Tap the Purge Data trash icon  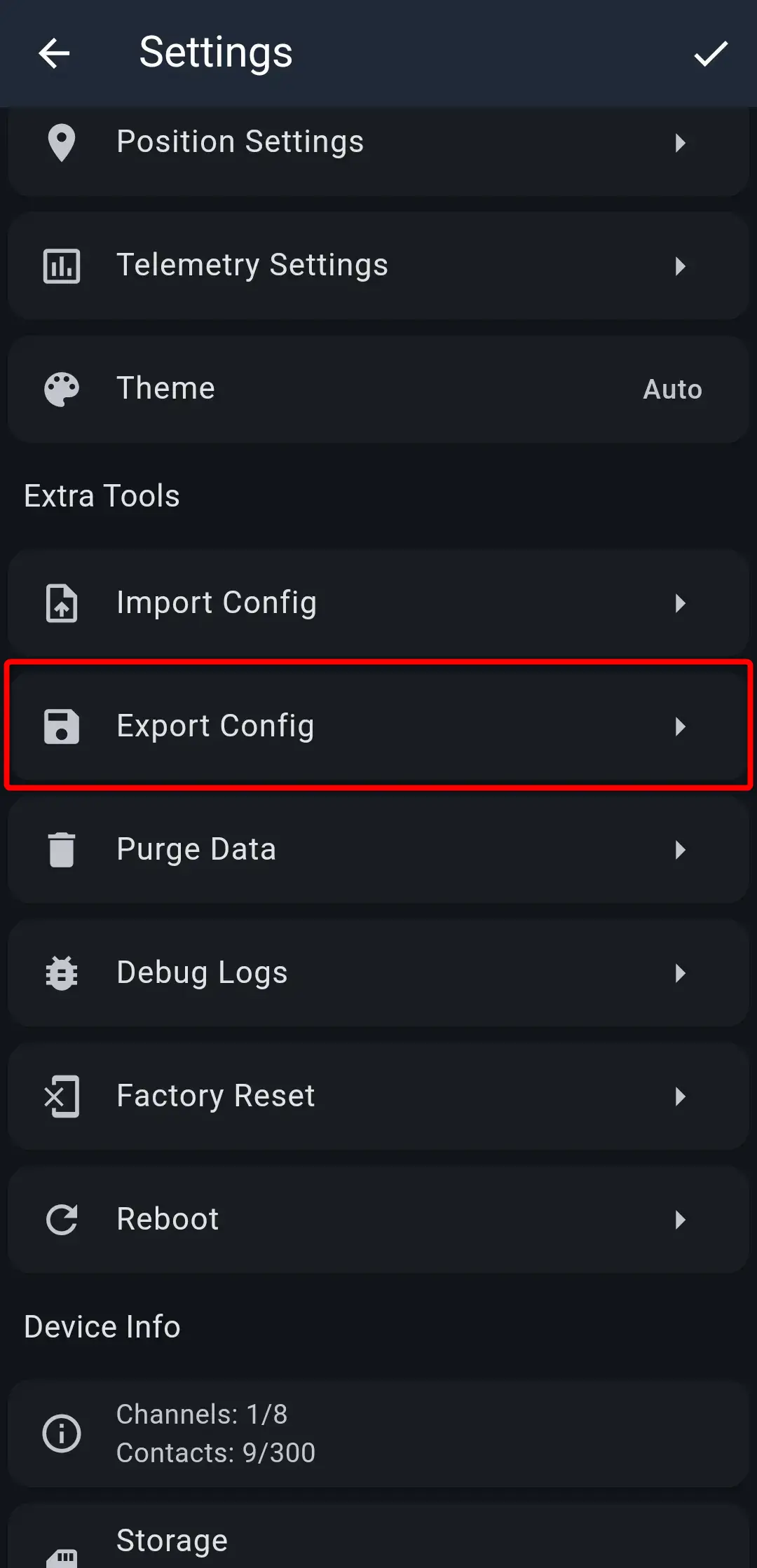click(x=62, y=850)
